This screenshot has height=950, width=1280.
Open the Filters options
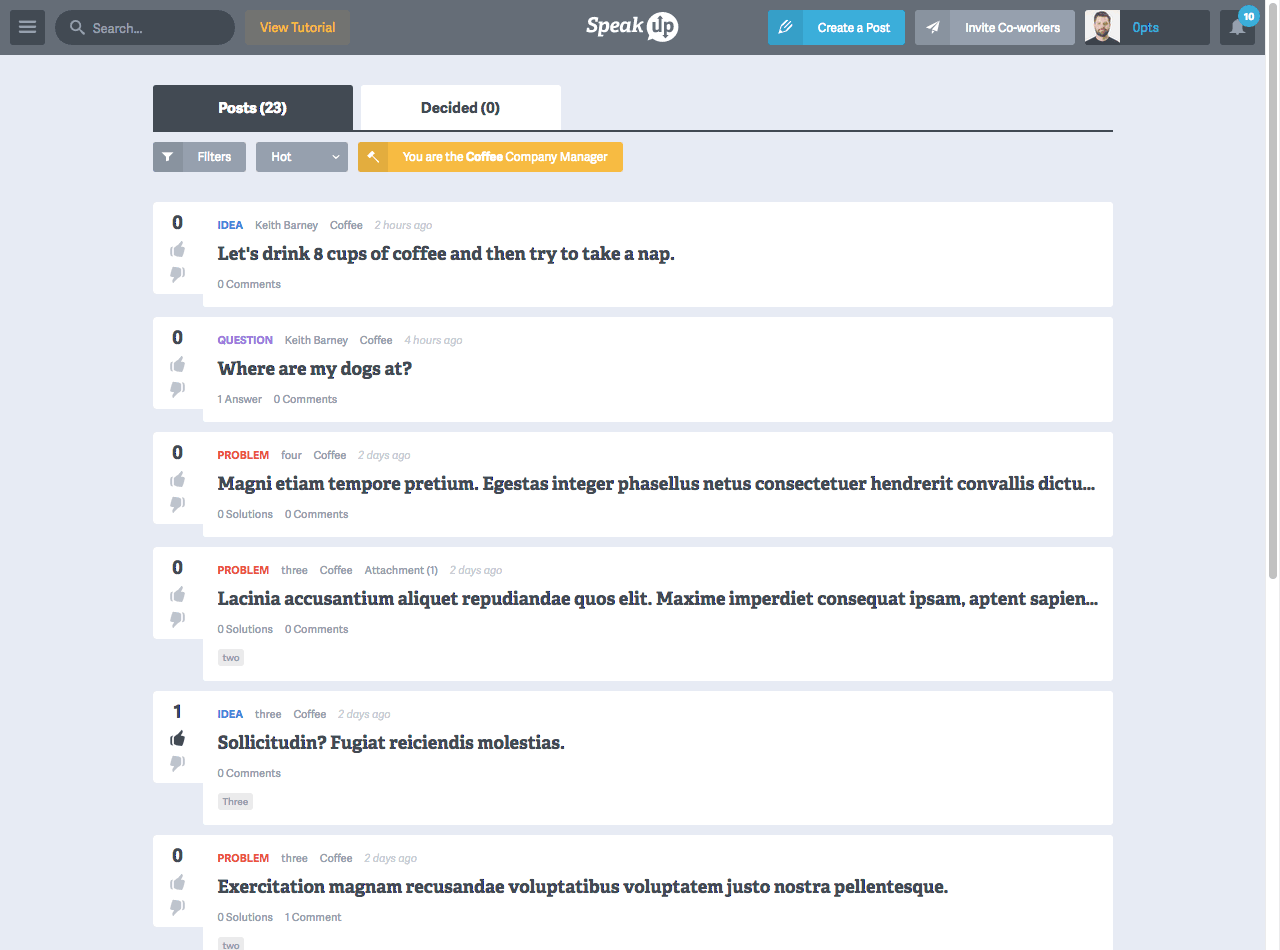tap(214, 157)
